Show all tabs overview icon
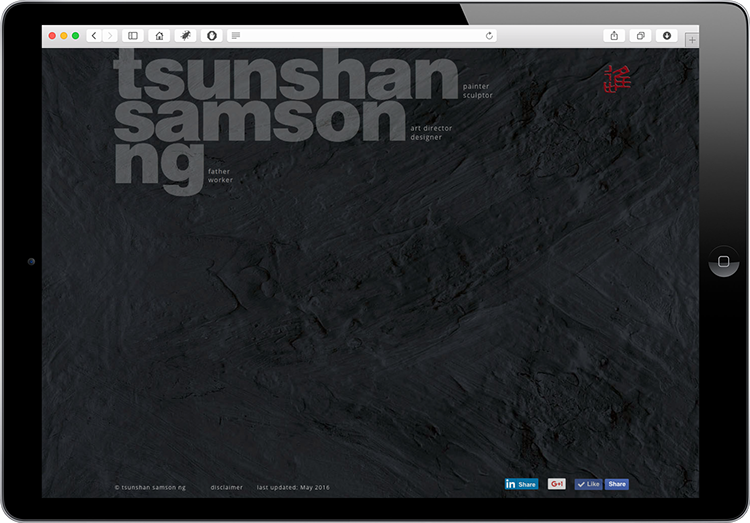 click(641, 36)
